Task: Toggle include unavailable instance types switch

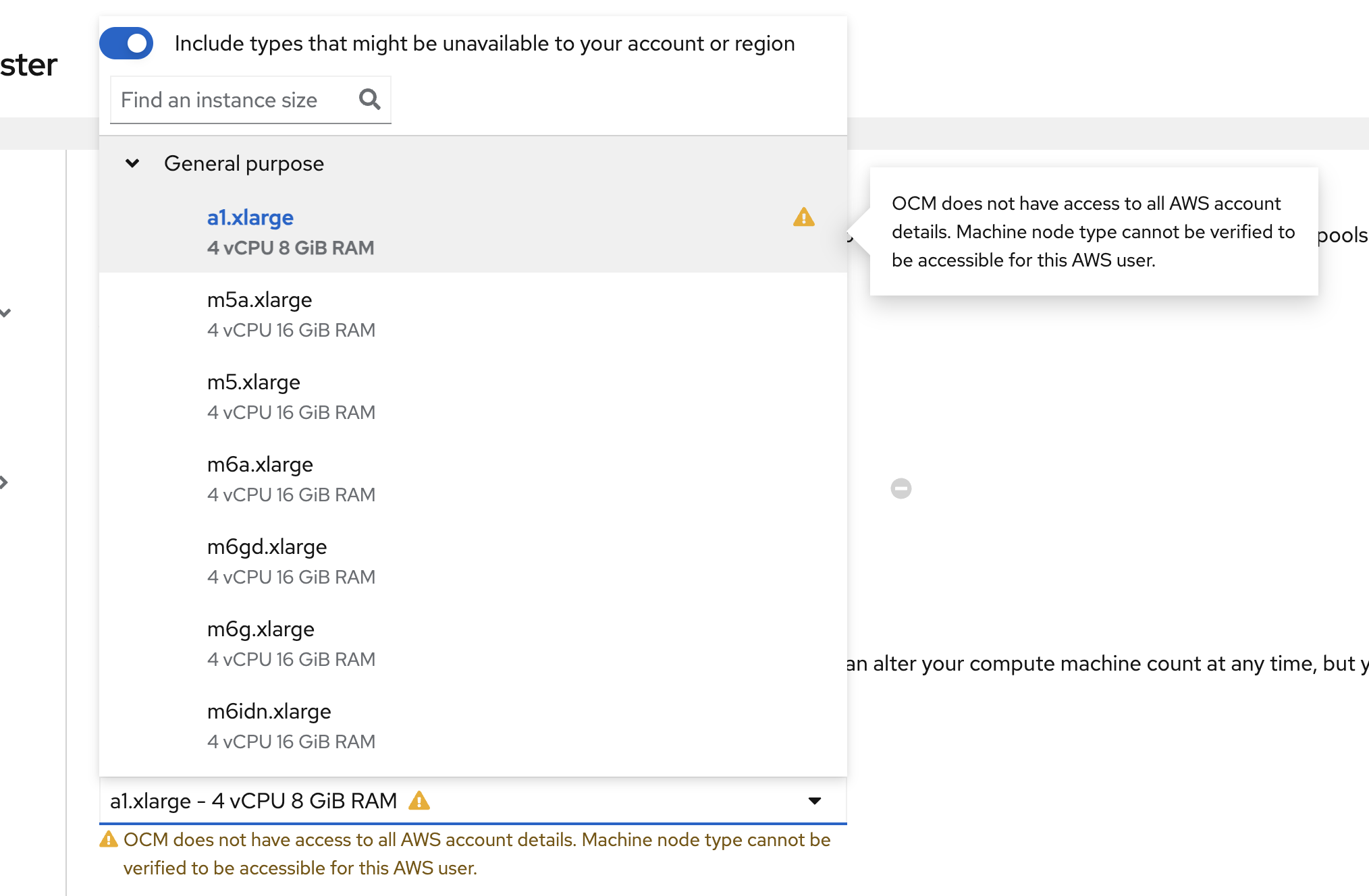Action: pos(127,43)
